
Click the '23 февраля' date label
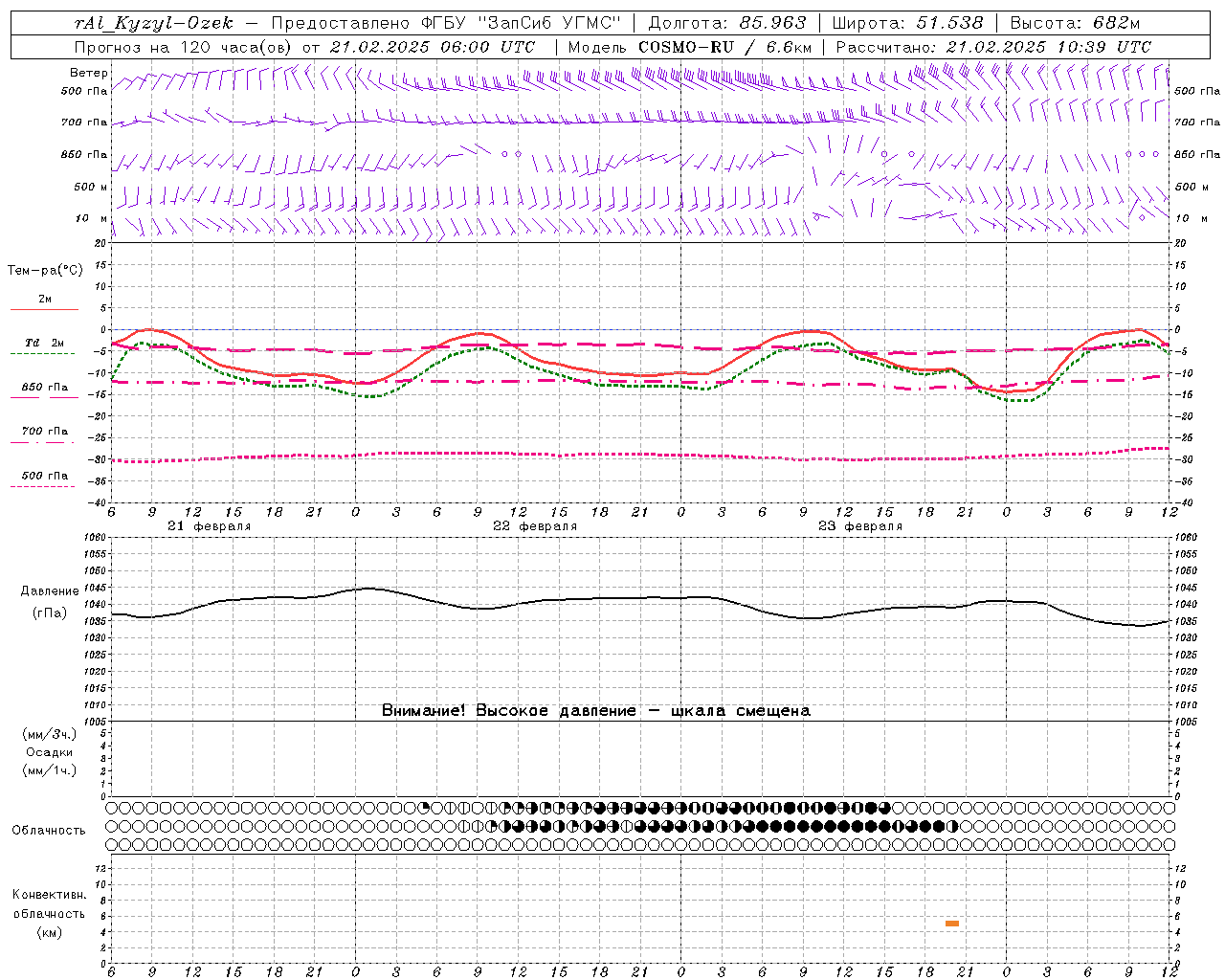tap(860, 526)
